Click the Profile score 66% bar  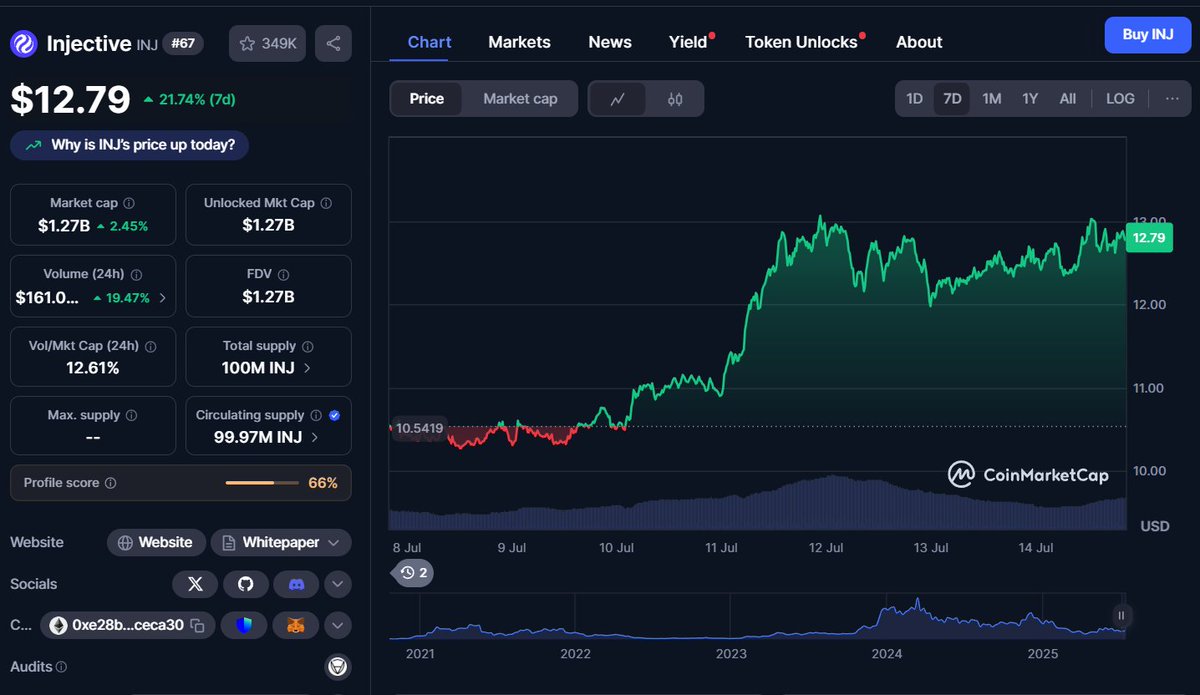262,483
